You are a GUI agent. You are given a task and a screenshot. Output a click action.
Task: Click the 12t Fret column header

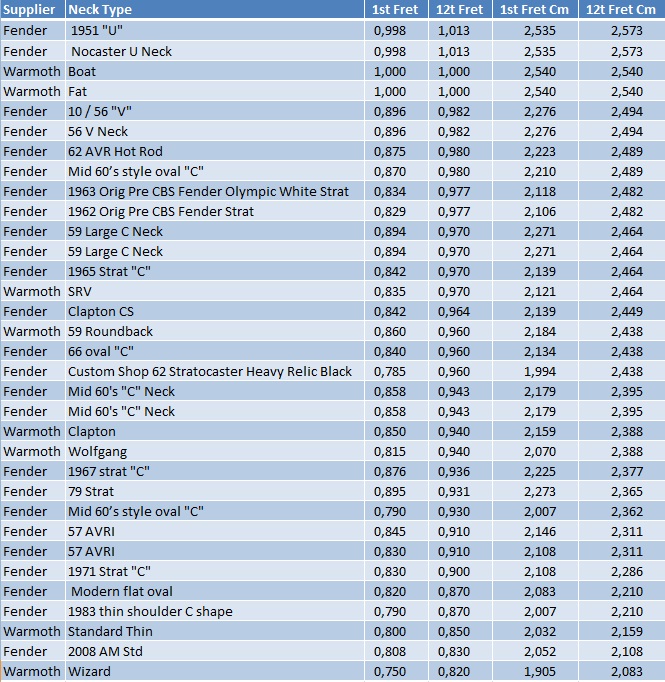click(460, 10)
